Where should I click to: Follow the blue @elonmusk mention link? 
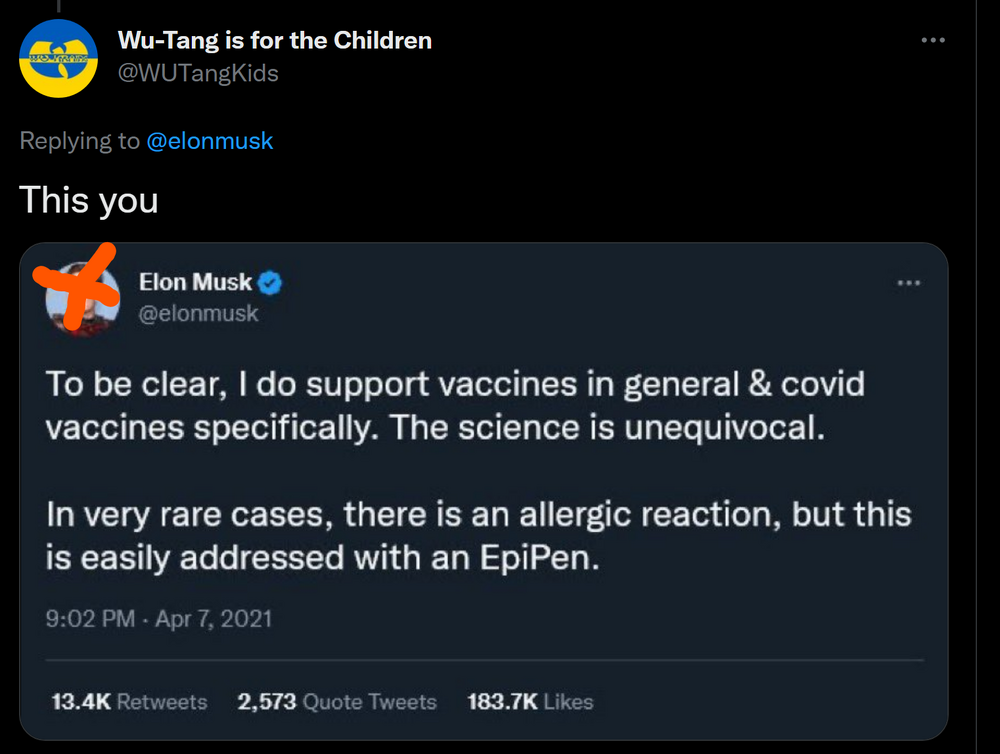(210, 141)
